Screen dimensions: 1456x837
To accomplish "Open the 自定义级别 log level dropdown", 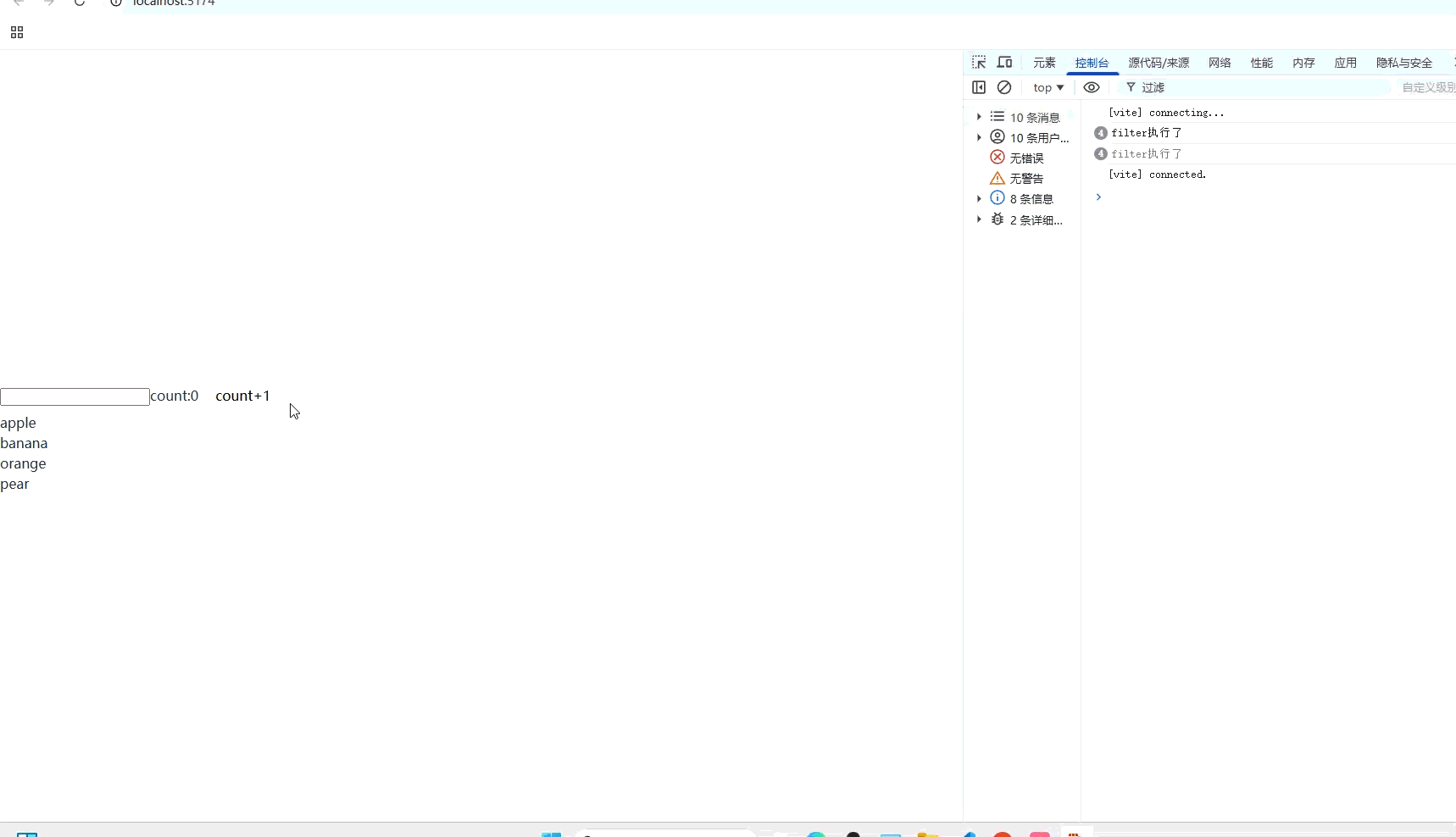I will click(1429, 87).
